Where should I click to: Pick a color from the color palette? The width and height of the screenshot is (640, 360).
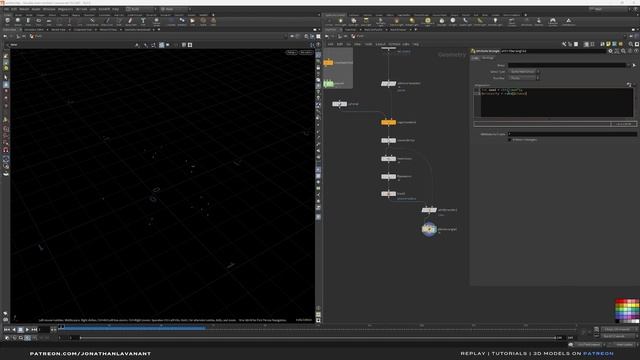(627, 311)
